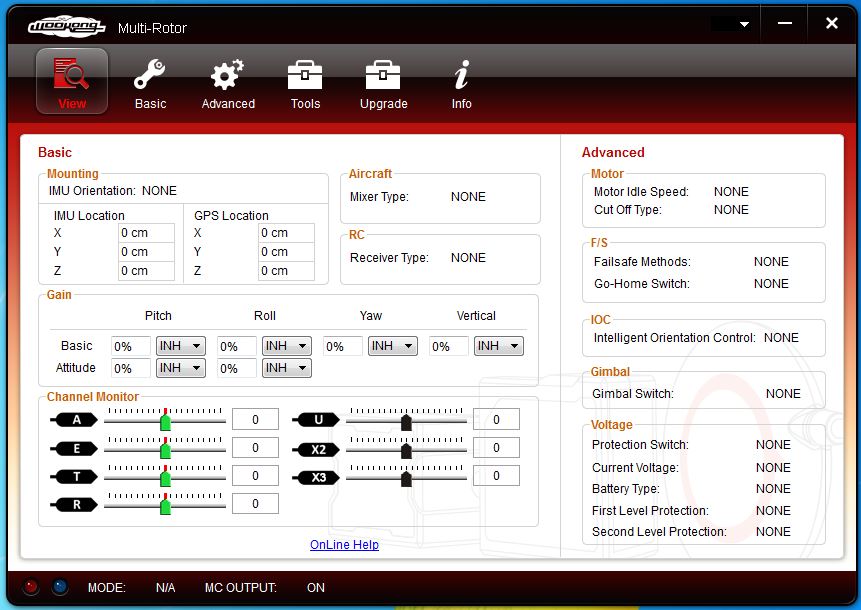Click the IMU Location X field

(x=146, y=233)
